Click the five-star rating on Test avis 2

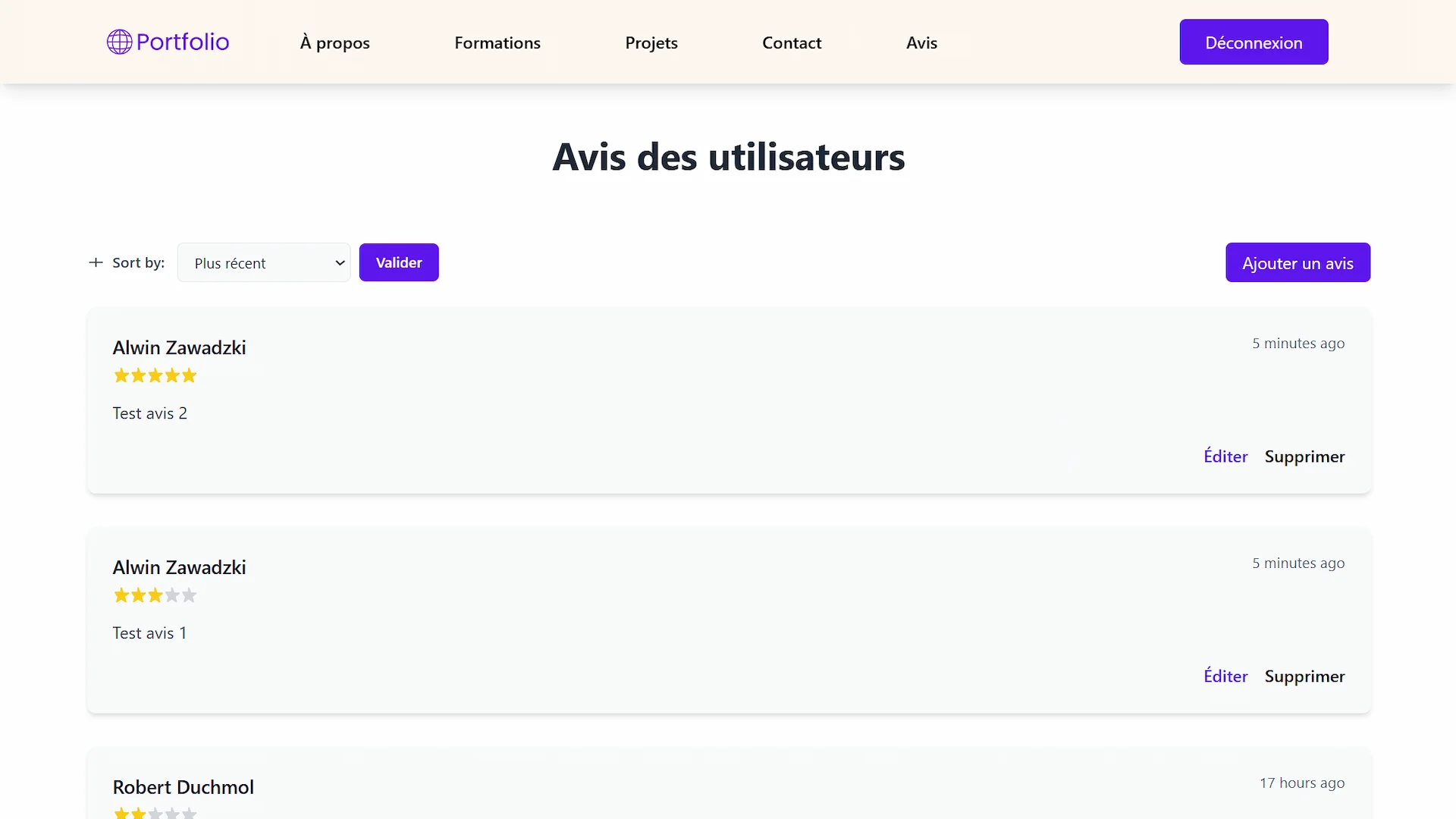(155, 375)
